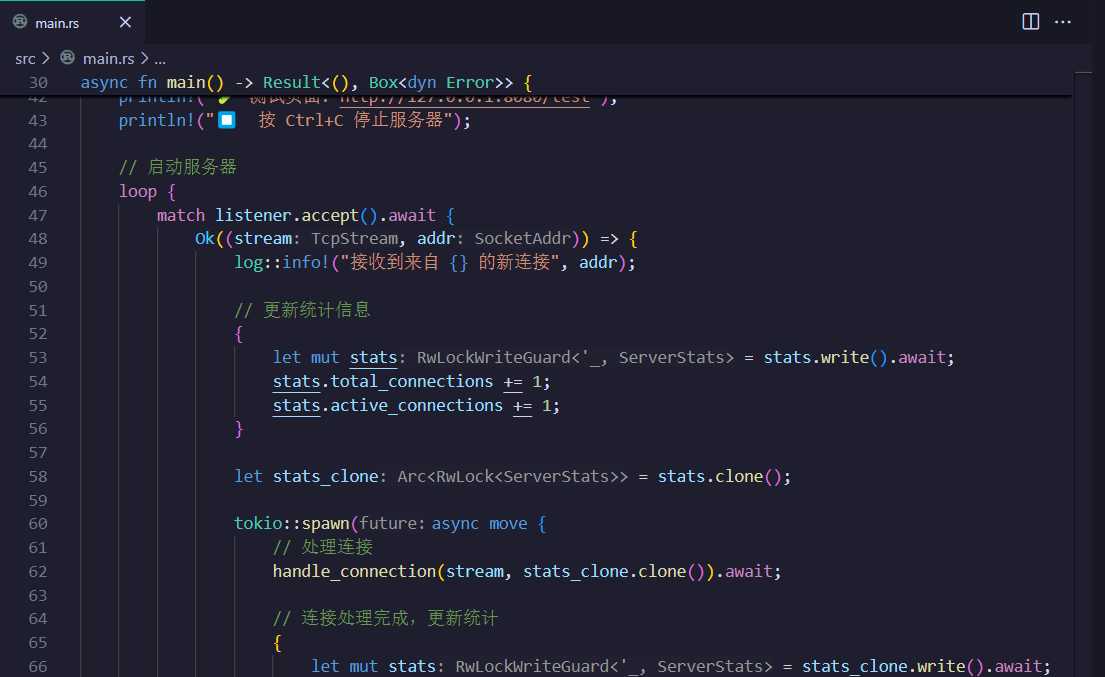Click line number 60 in gutter
Image resolution: width=1105 pixels, height=677 pixels.
38,524
